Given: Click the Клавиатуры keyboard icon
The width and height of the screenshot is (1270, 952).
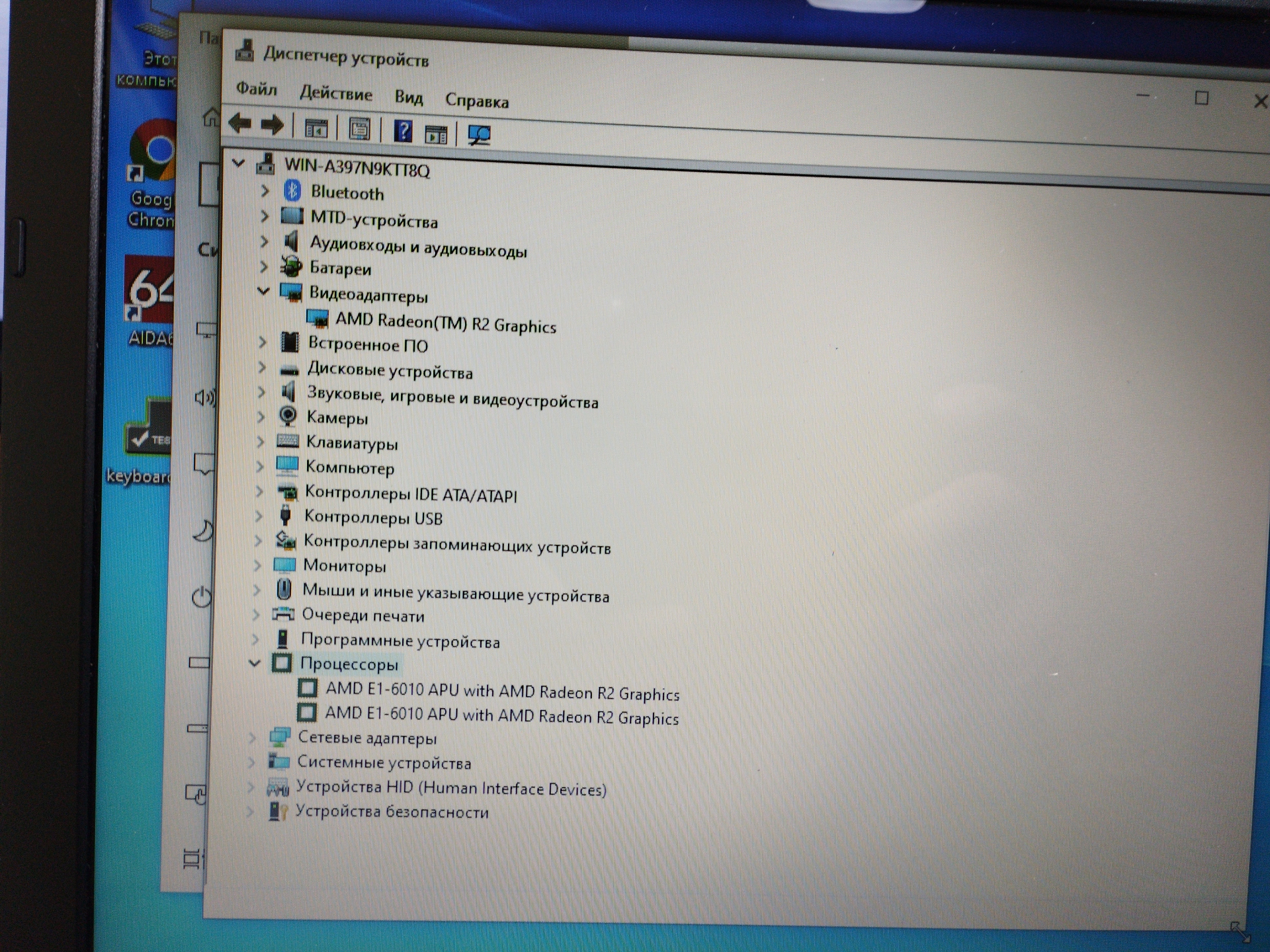Looking at the screenshot, I should [x=287, y=441].
